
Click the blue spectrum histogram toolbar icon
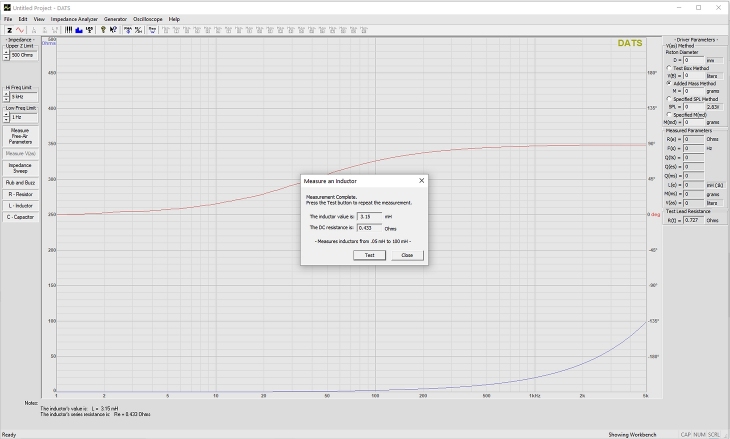point(78,30)
